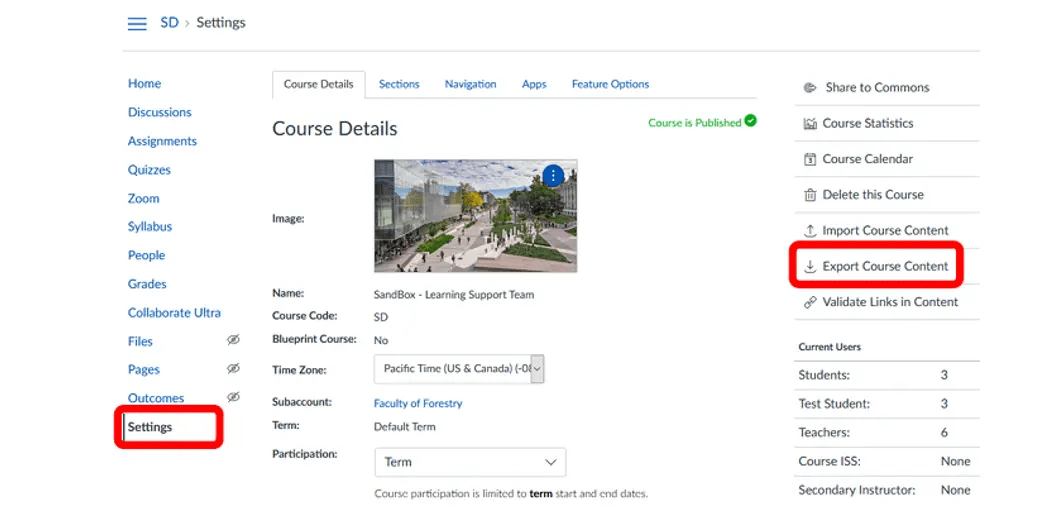1054x514 pixels.
Task: Open Collaborate Ultra in course menu
Action: pyautogui.click(x=174, y=313)
